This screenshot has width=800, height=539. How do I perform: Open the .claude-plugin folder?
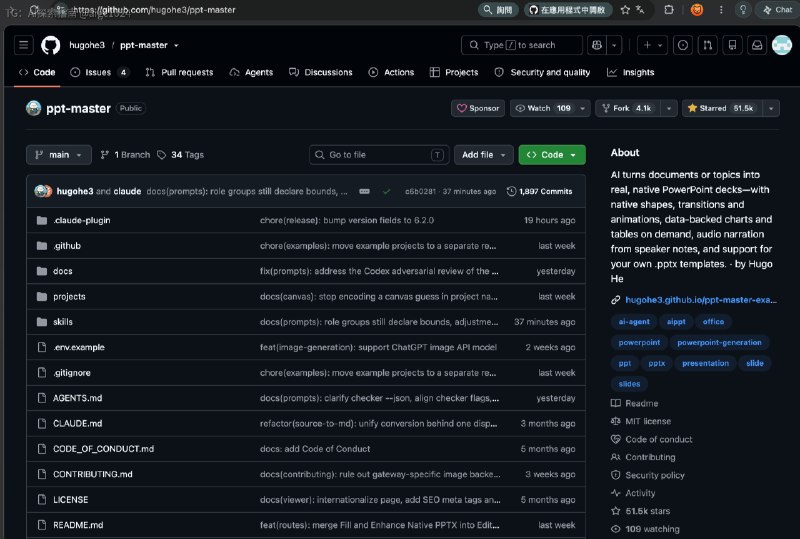[x=82, y=220]
